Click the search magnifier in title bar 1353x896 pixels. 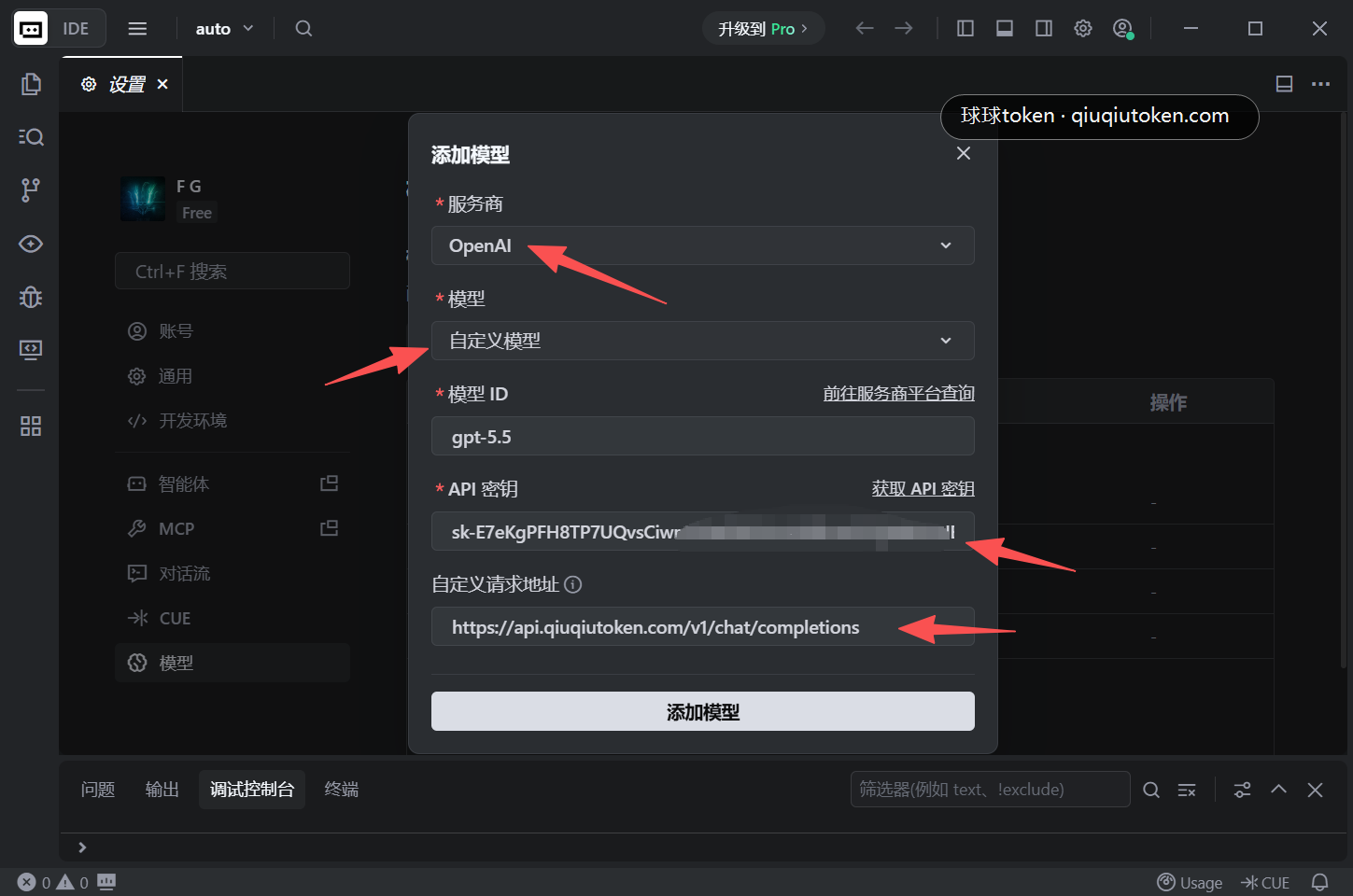point(303,29)
